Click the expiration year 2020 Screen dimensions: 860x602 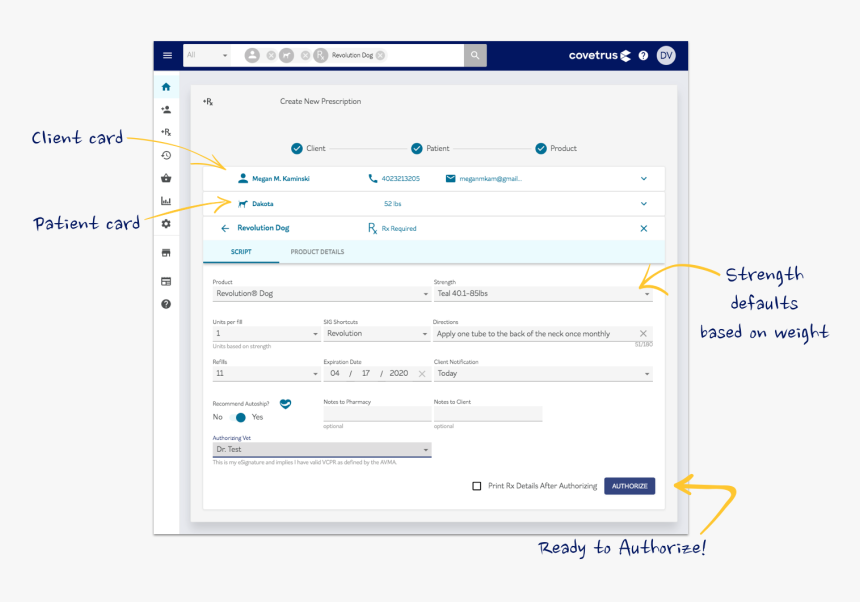(399, 373)
